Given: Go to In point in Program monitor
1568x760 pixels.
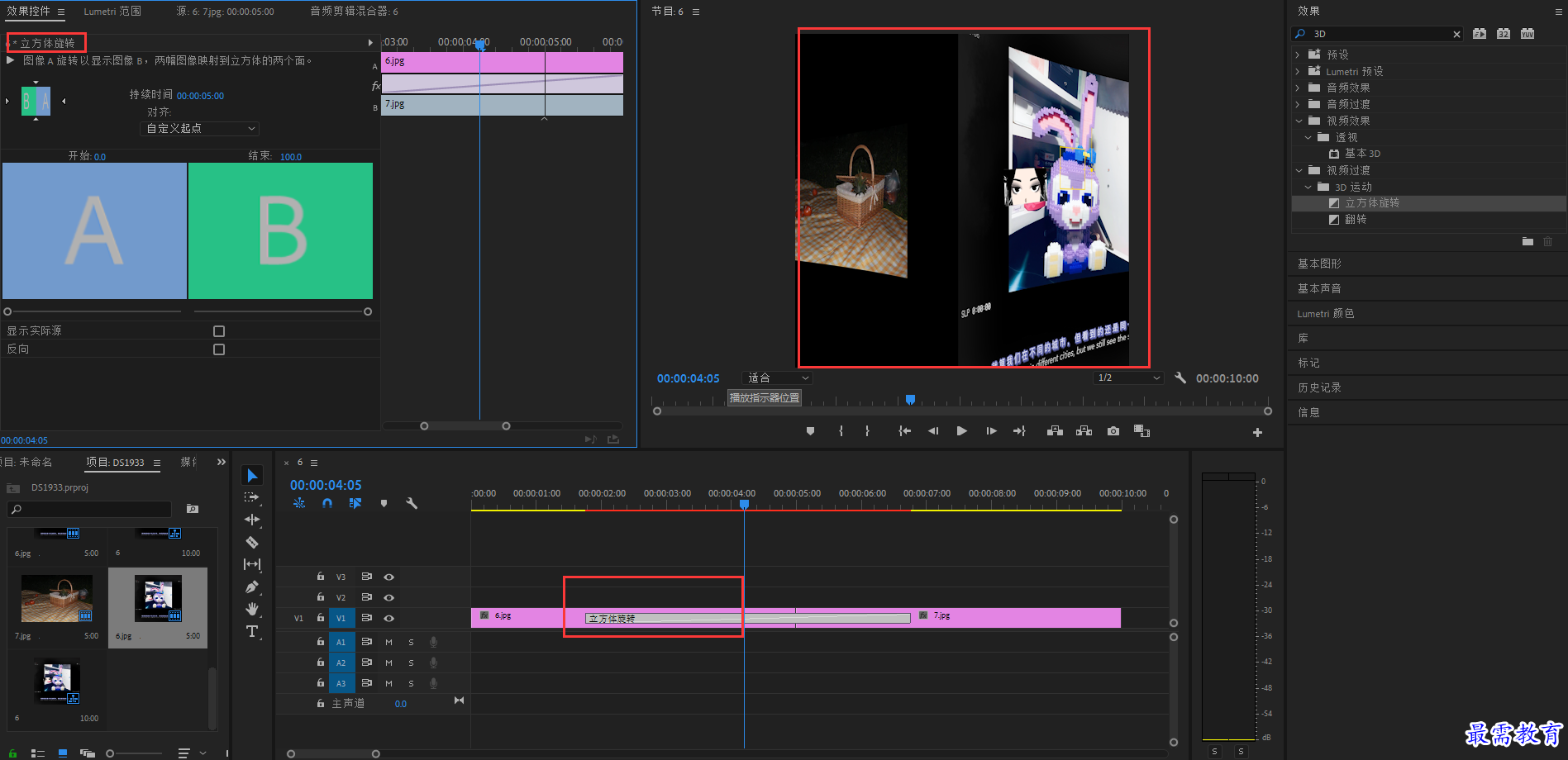Looking at the screenshot, I should [x=905, y=431].
